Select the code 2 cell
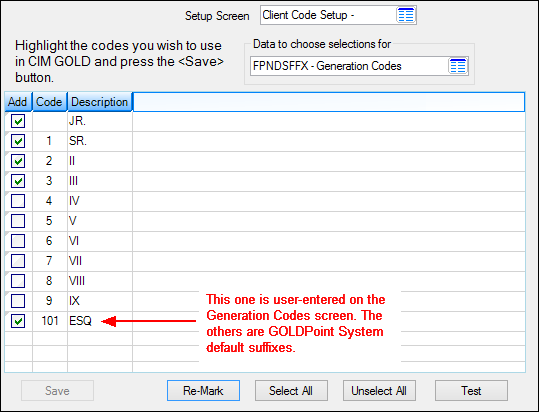Image resolution: width=539 pixels, height=412 pixels. coord(50,161)
